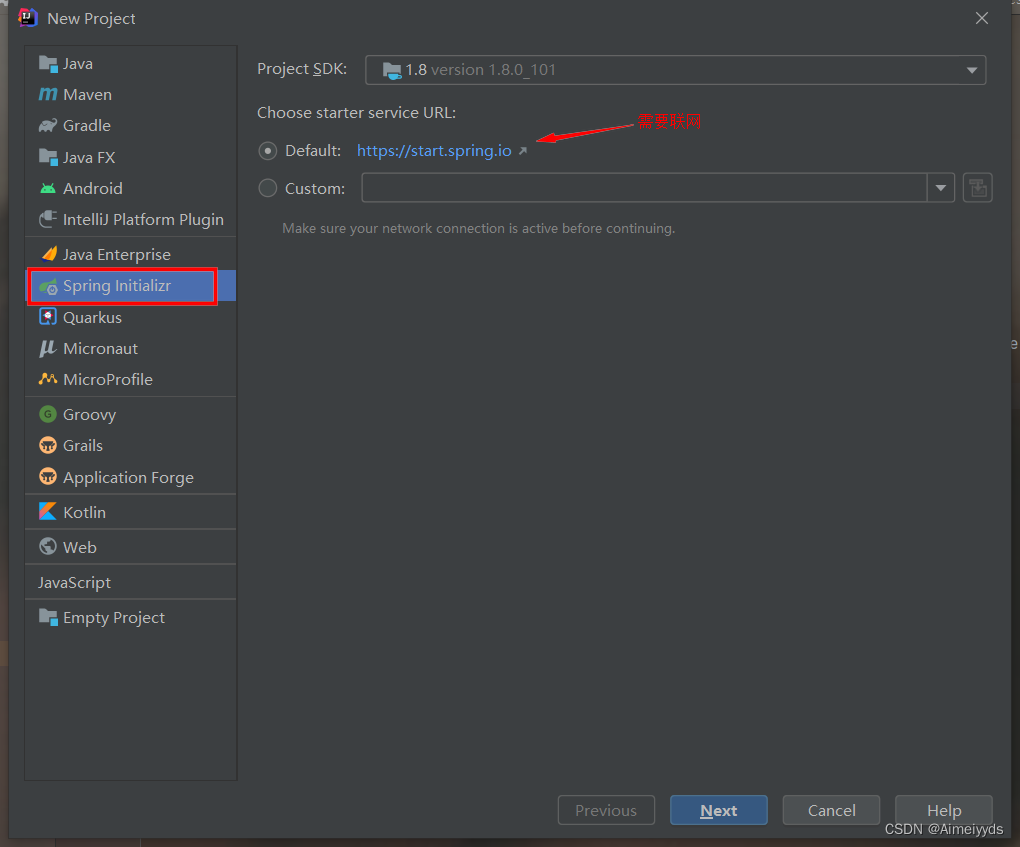Open the https://start.spring.io link

pos(434,151)
